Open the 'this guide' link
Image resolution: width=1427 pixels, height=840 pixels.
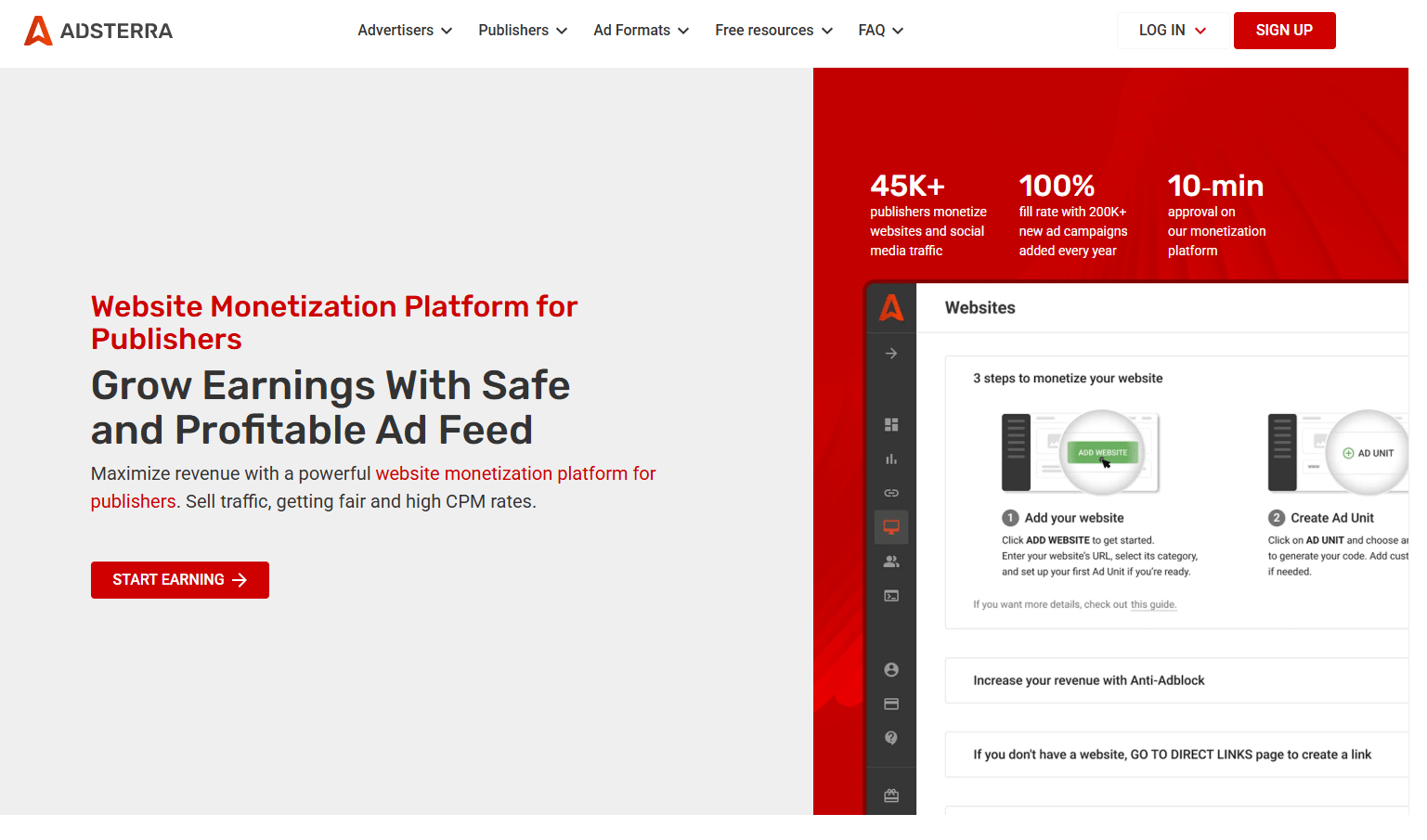point(1153,605)
